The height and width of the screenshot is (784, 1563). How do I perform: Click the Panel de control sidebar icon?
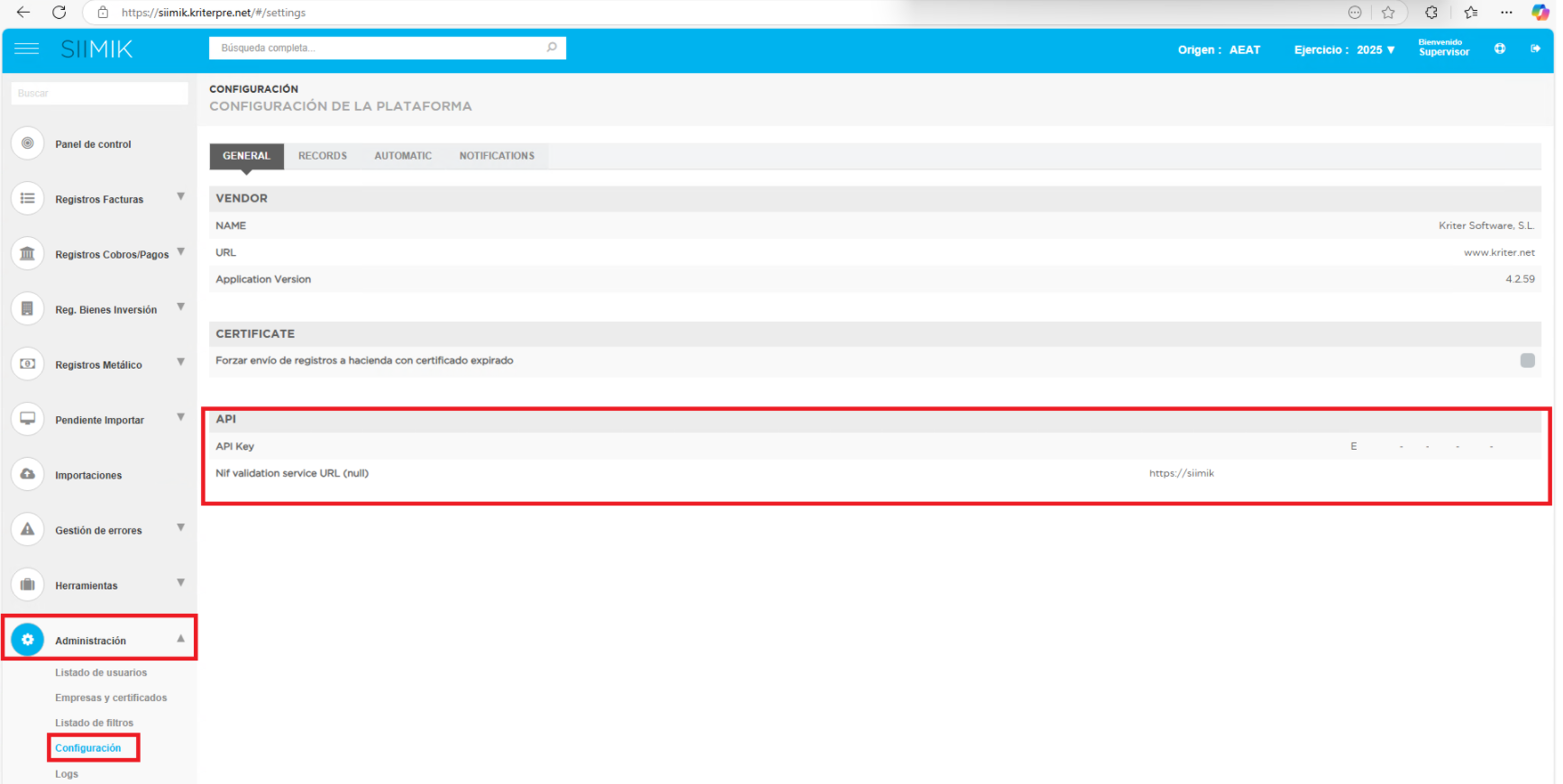click(28, 143)
